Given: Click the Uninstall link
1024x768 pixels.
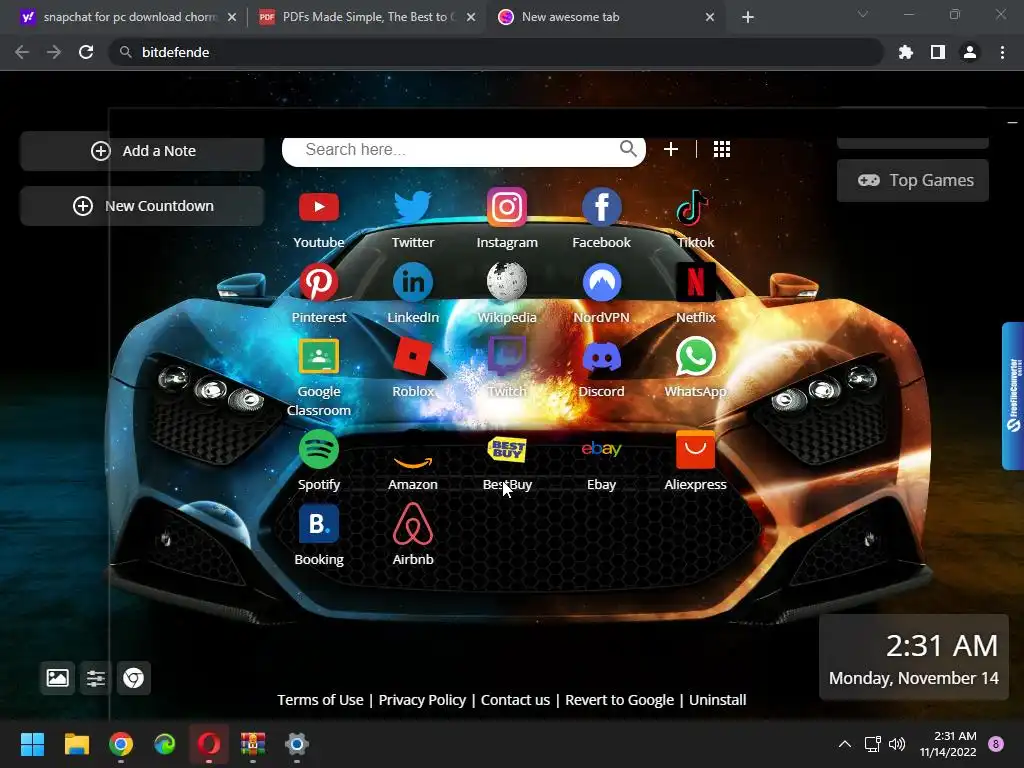Looking at the screenshot, I should tap(717, 699).
